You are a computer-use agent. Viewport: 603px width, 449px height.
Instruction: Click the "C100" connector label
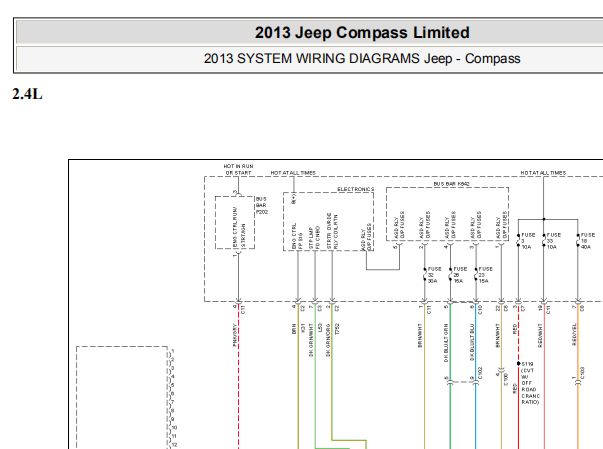(506, 379)
